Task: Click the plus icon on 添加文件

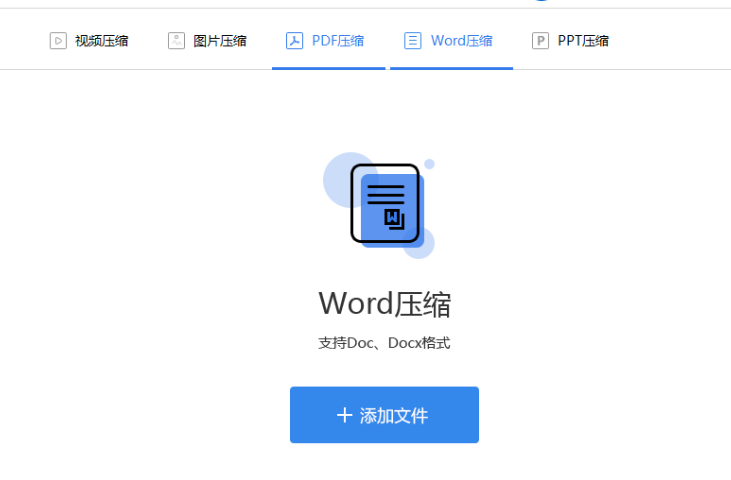Action: tap(345, 415)
